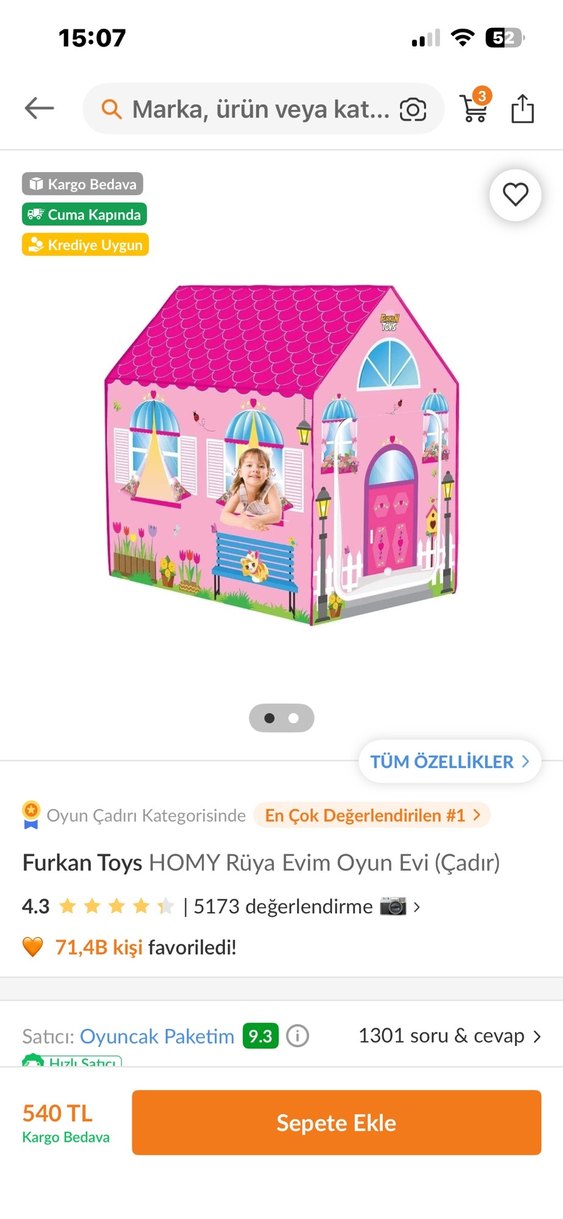Expand En Çok Değerlendirilen #1 ranking
This screenshot has height=1219, width=563.
coord(372,815)
